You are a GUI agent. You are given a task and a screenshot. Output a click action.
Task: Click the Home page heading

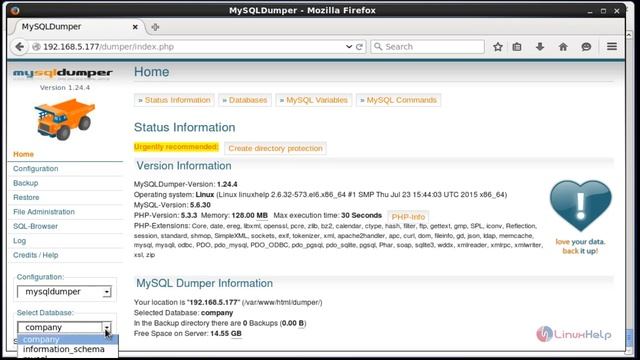click(151, 72)
